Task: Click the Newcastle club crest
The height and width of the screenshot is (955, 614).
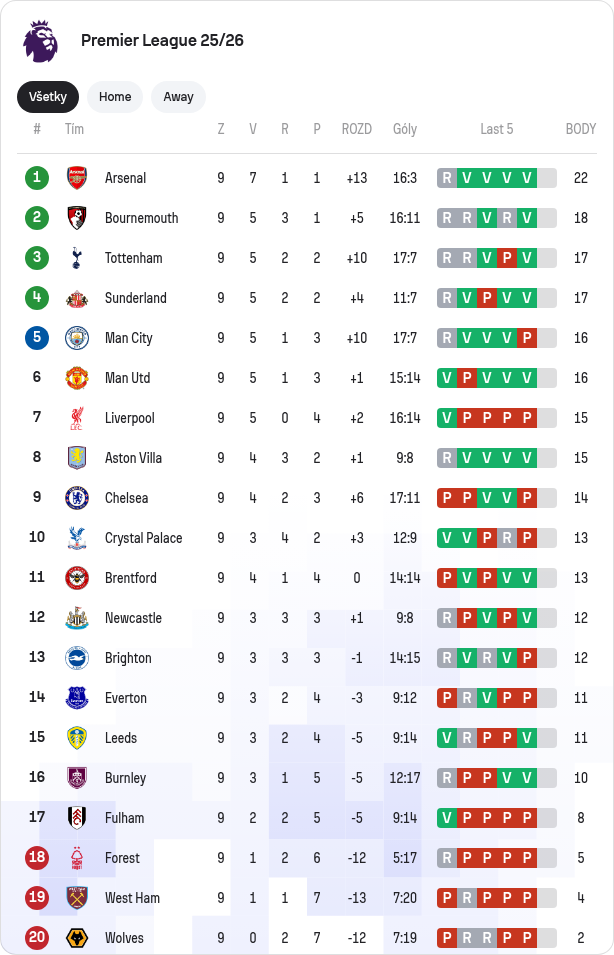Action: pyautogui.click(x=77, y=618)
